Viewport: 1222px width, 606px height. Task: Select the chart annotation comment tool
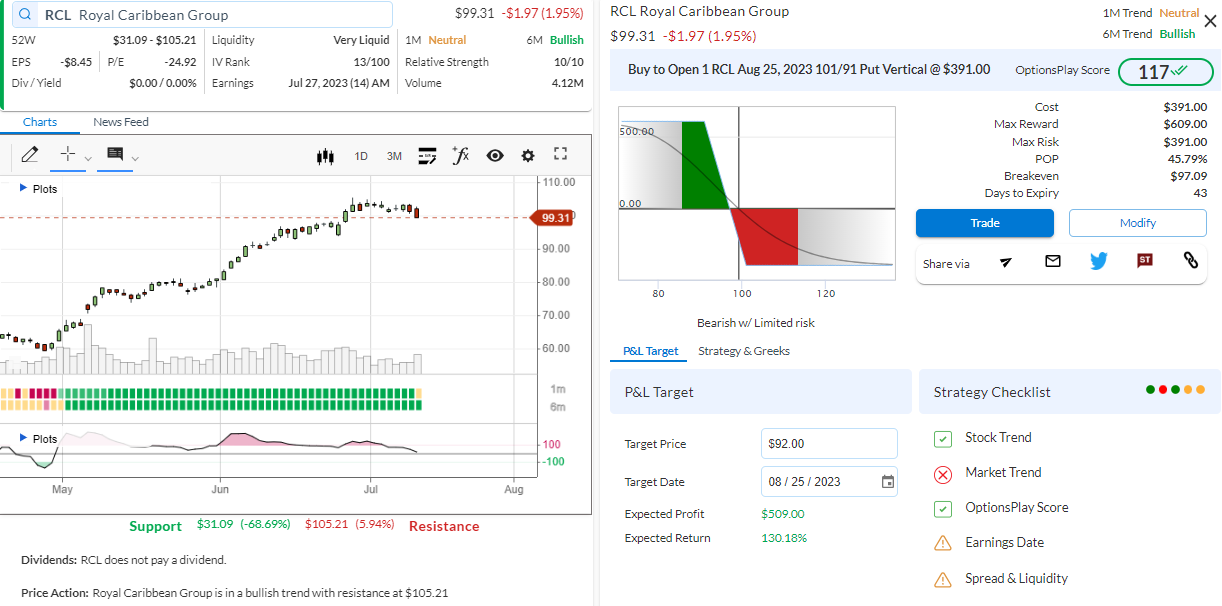[x=114, y=154]
